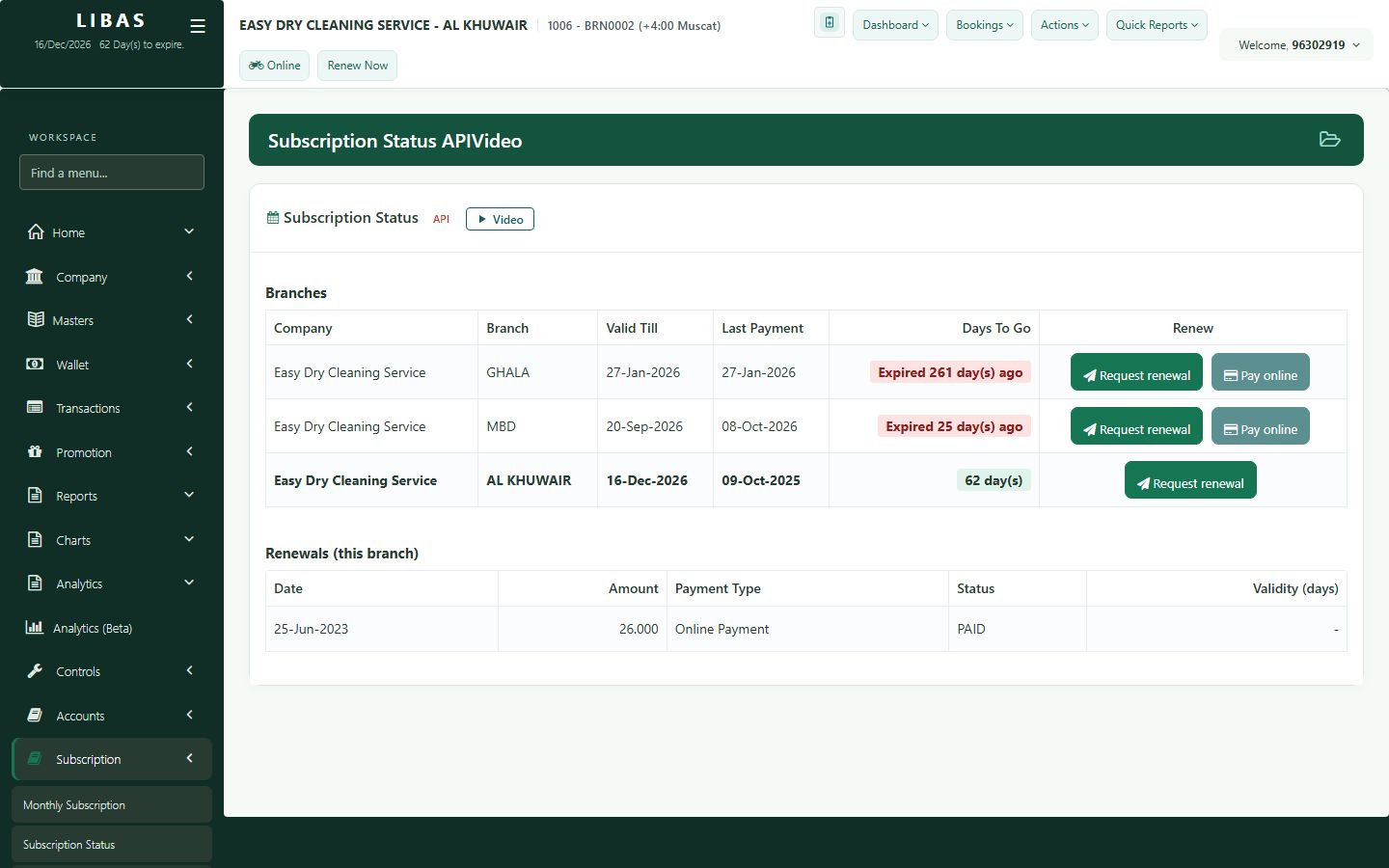The height and width of the screenshot is (868, 1389).
Task: Focus the Find a menu search field
Action: click(112, 173)
